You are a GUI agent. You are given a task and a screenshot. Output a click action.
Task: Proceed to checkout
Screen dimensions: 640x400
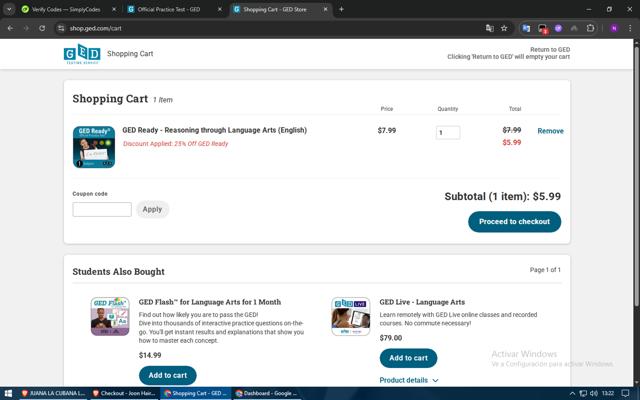pos(514,222)
